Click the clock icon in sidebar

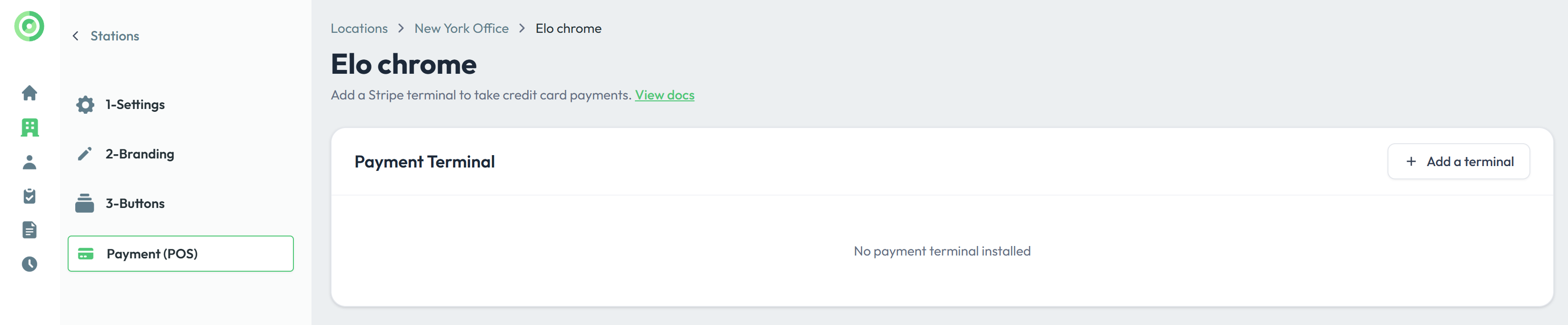29,264
